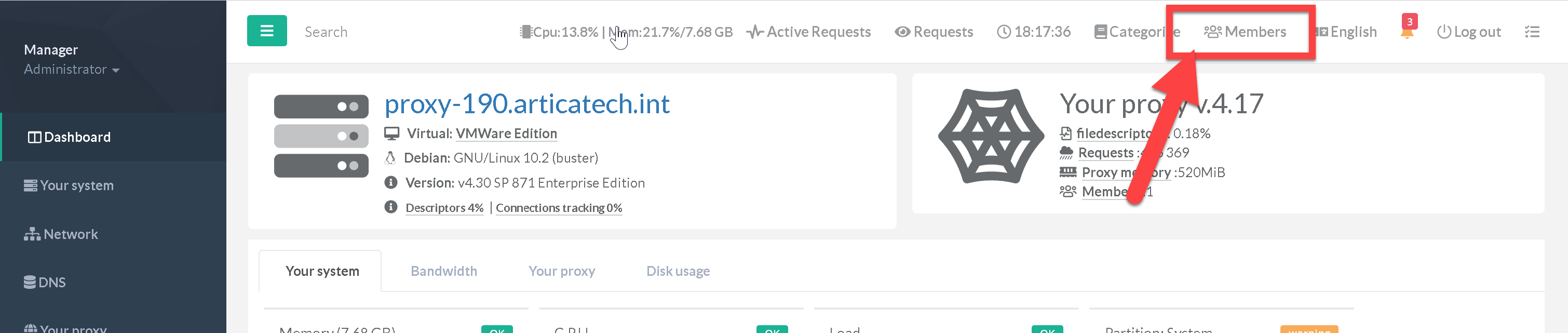Click the Log out button

click(x=1469, y=32)
